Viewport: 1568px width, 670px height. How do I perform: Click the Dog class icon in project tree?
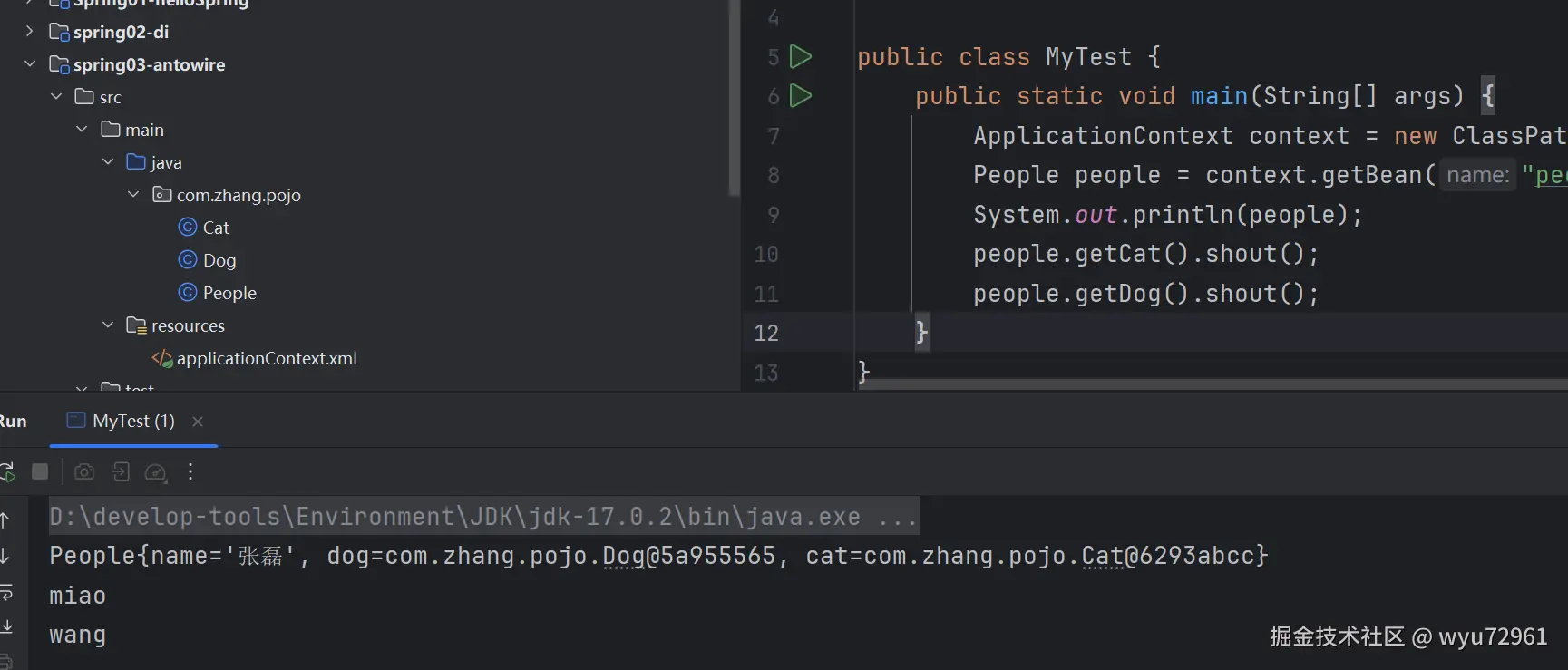(188, 259)
